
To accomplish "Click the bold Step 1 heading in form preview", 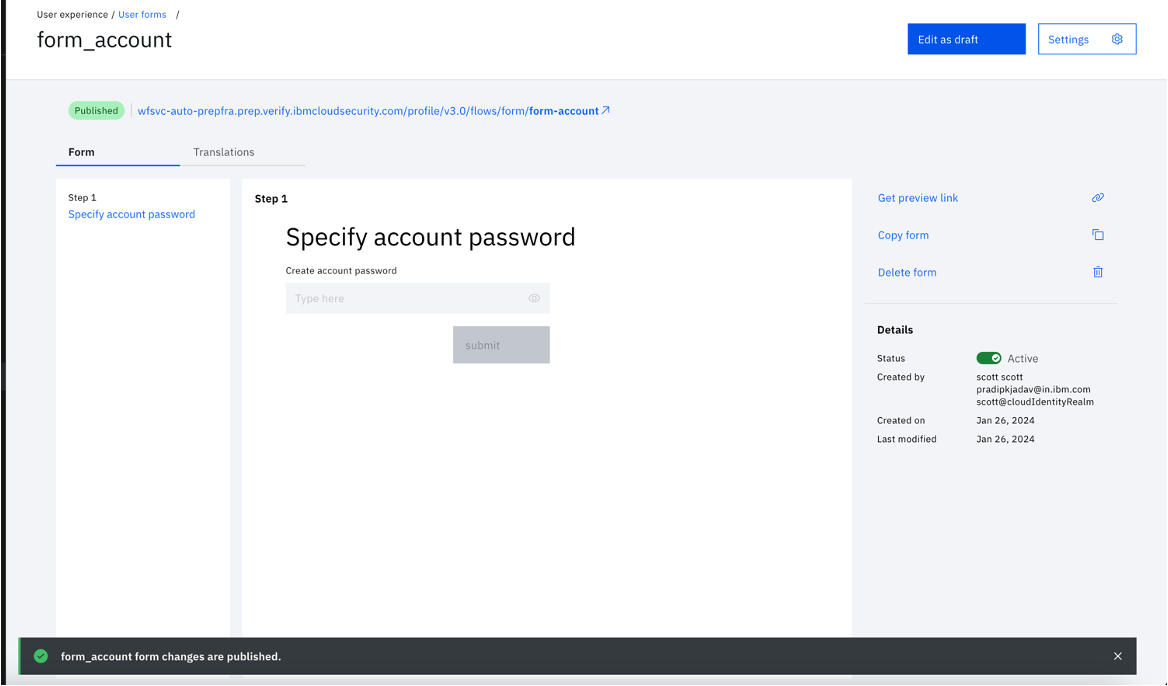I will point(271,198).
